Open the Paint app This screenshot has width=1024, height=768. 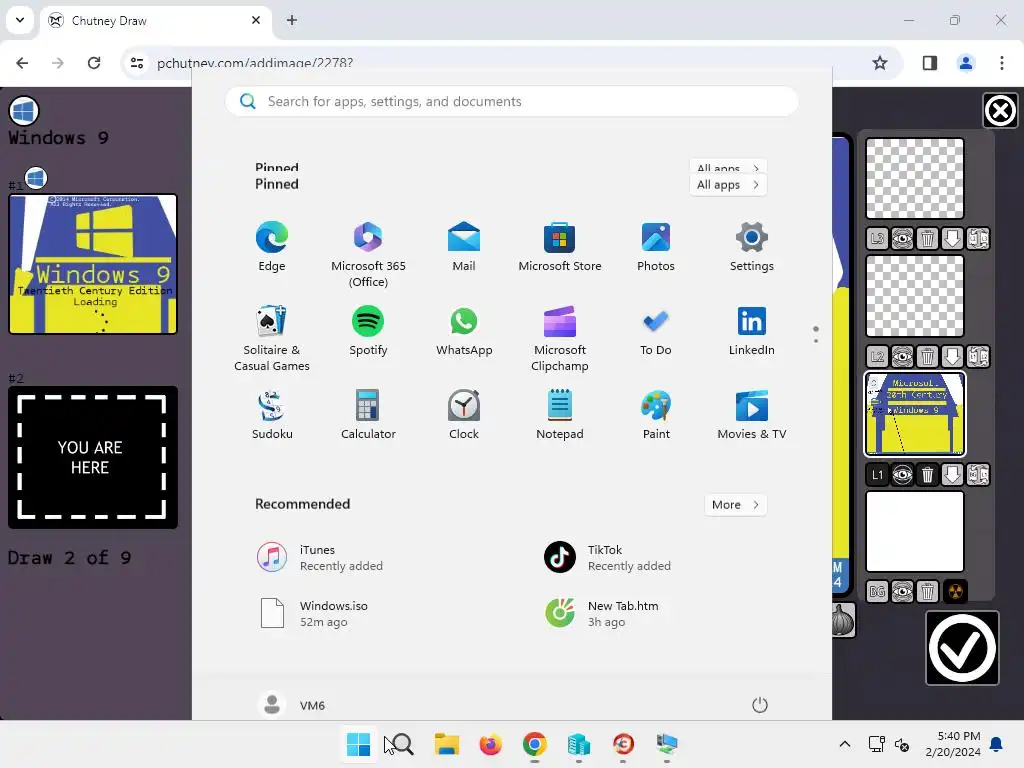click(x=656, y=415)
